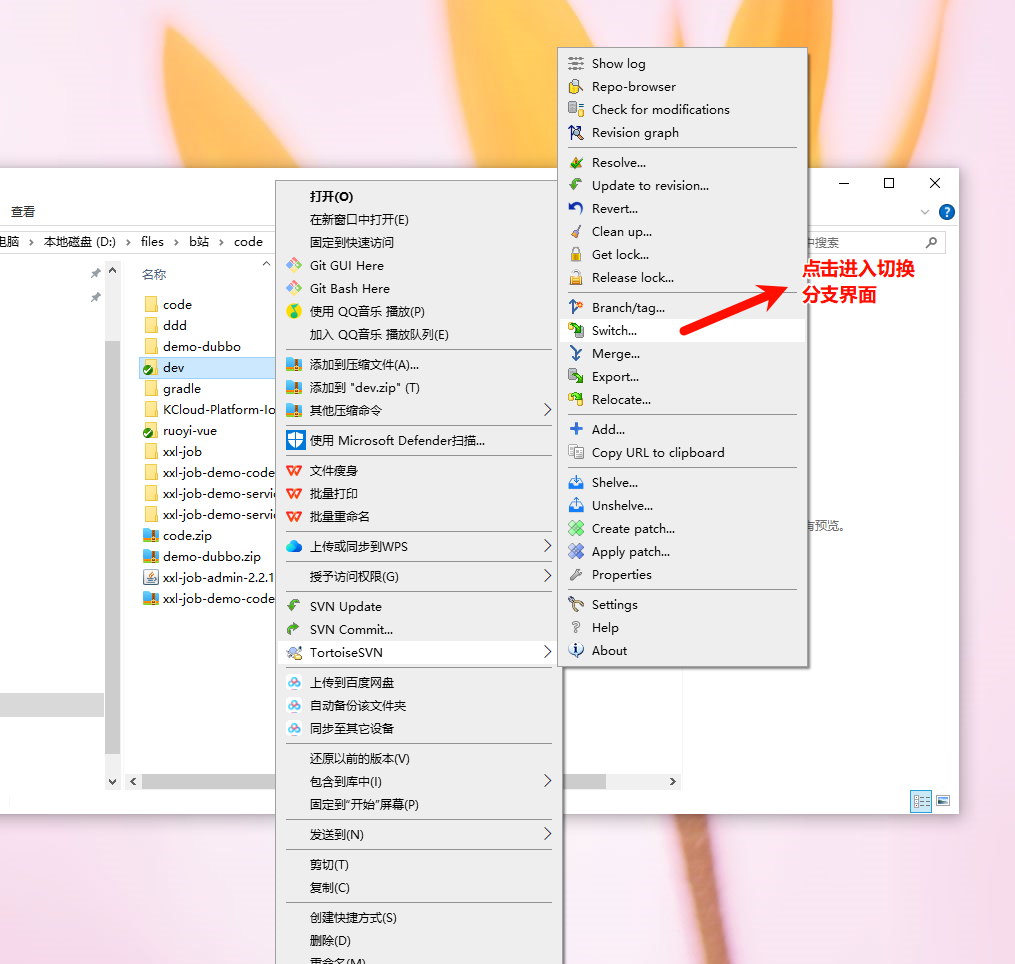Choose 删除(D) from context menu
This screenshot has height=964, width=1015.
[x=419, y=941]
